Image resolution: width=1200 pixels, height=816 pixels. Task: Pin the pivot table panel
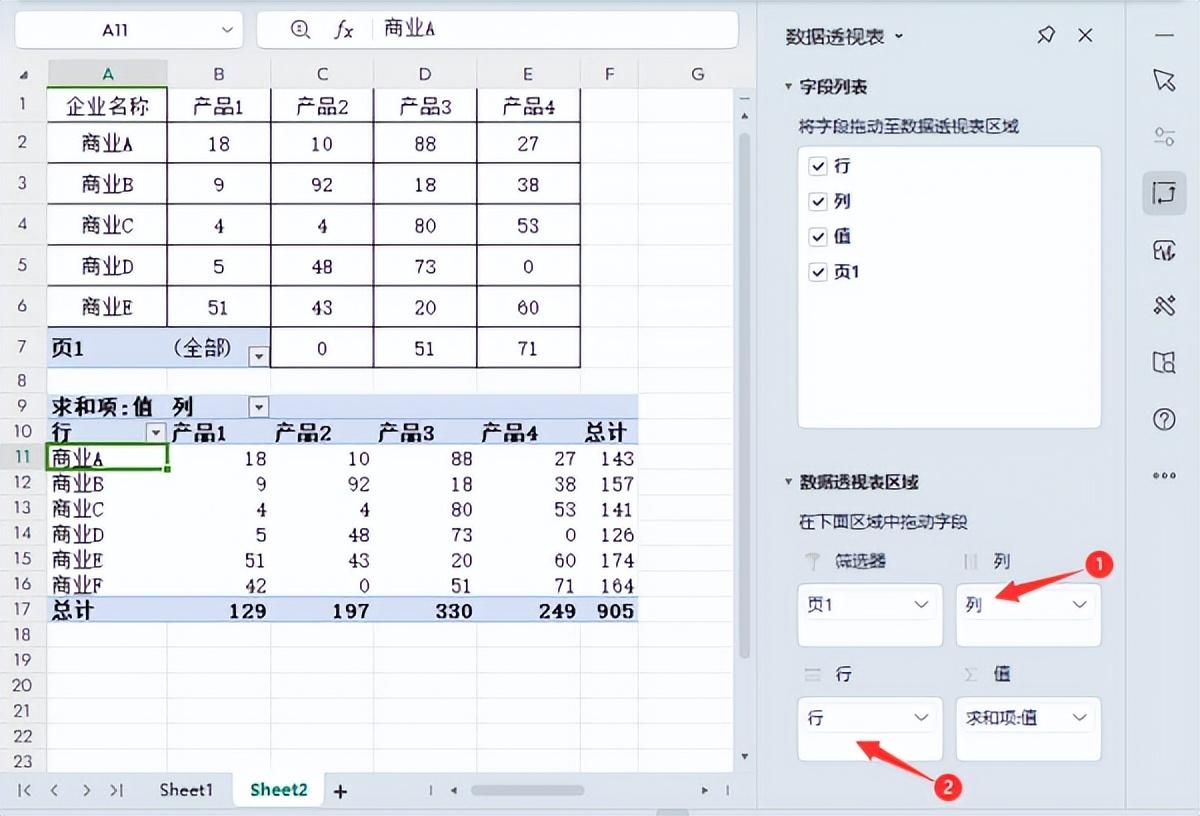click(1046, 36)
